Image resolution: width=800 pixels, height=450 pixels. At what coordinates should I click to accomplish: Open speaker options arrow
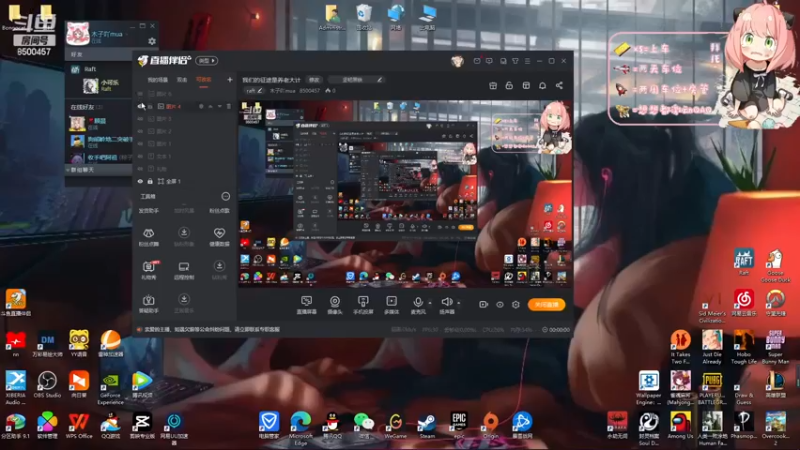coord(458,303)
